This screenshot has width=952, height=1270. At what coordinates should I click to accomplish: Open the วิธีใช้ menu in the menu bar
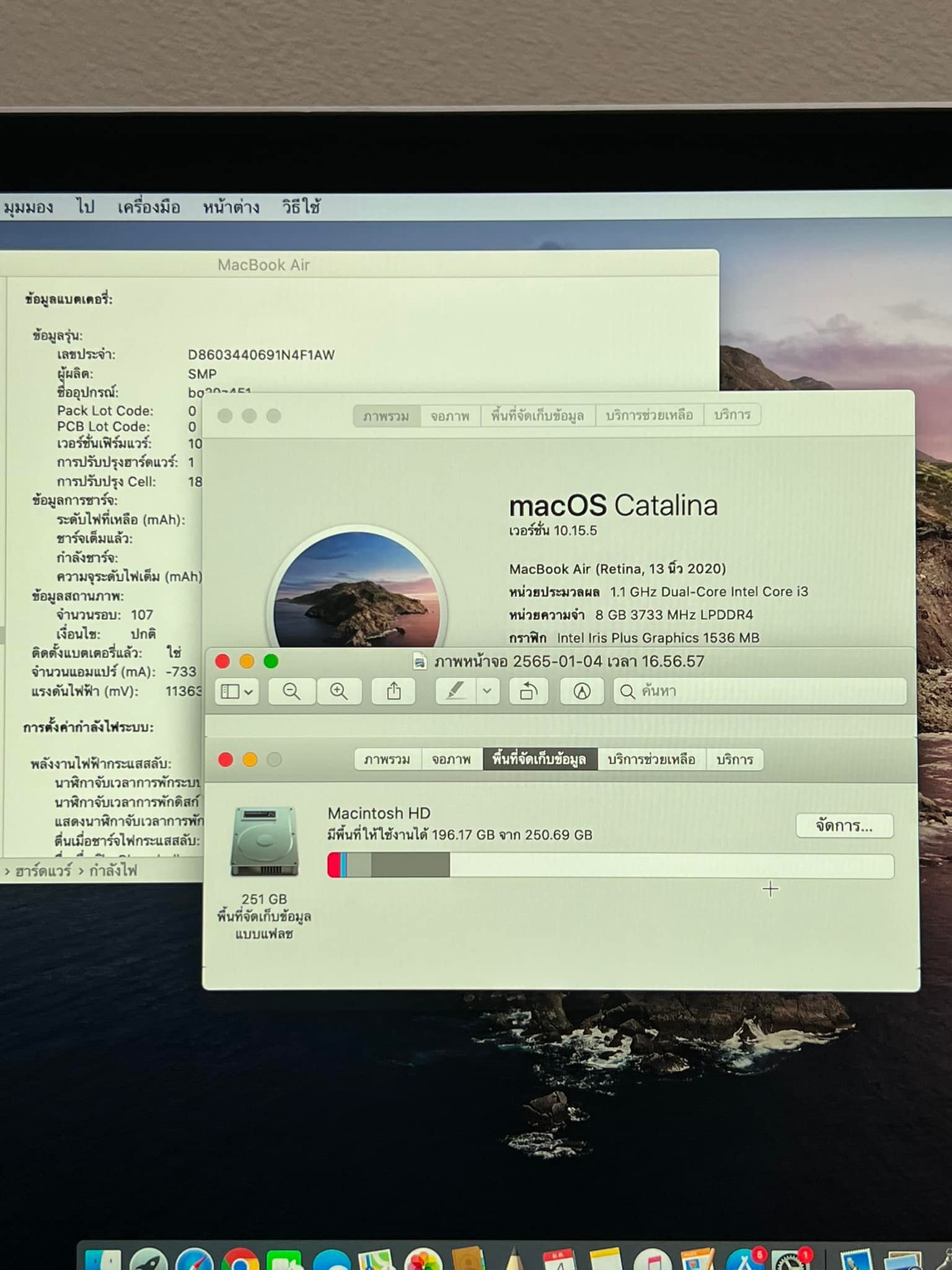click(301, 207)
